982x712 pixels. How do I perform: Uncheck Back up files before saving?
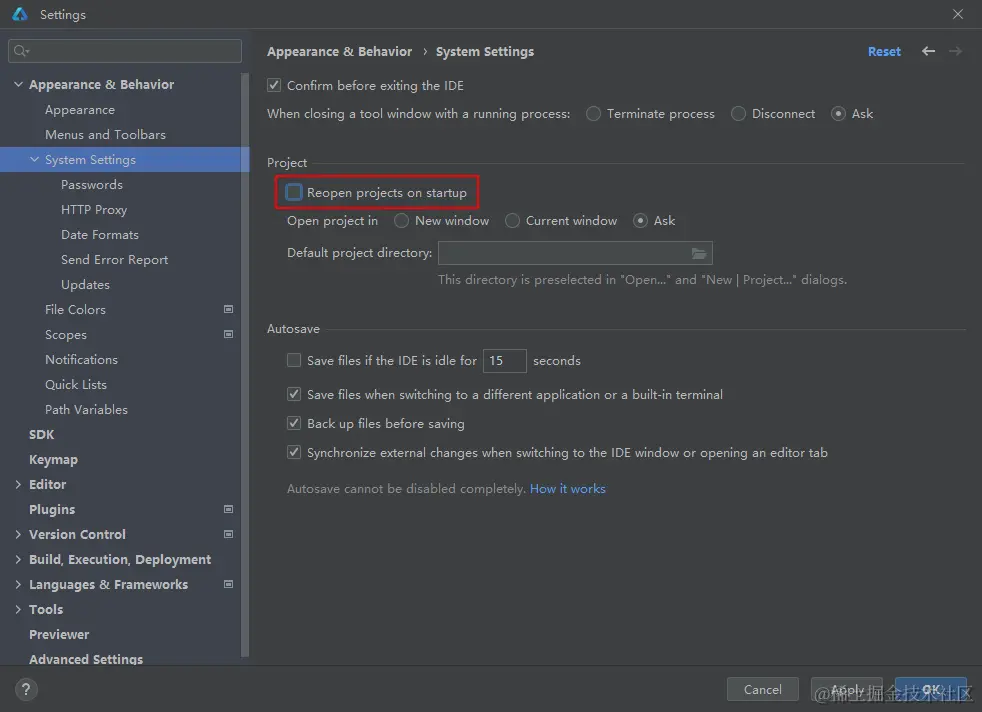coord(294,423)
